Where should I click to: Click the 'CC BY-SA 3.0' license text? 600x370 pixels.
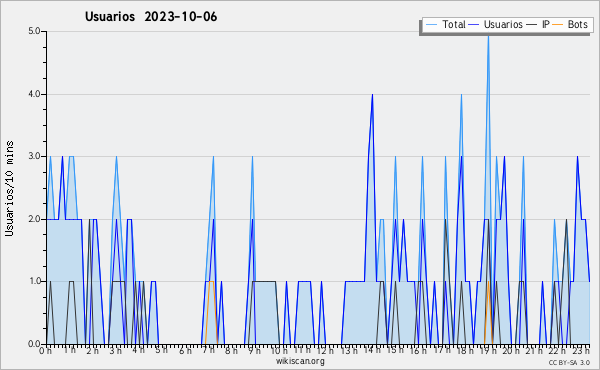click(569, 363)
